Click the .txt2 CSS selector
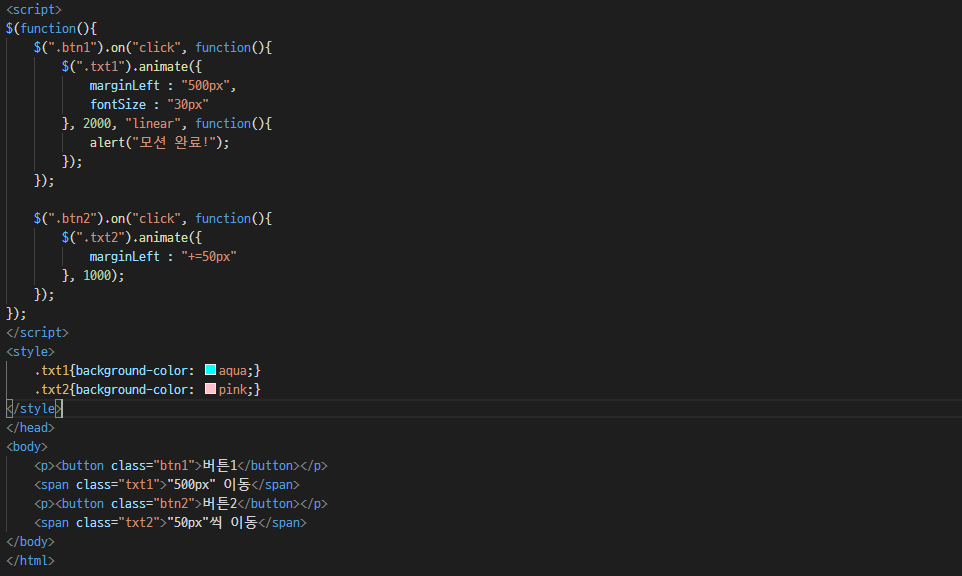962x576 pixels. 52,390
